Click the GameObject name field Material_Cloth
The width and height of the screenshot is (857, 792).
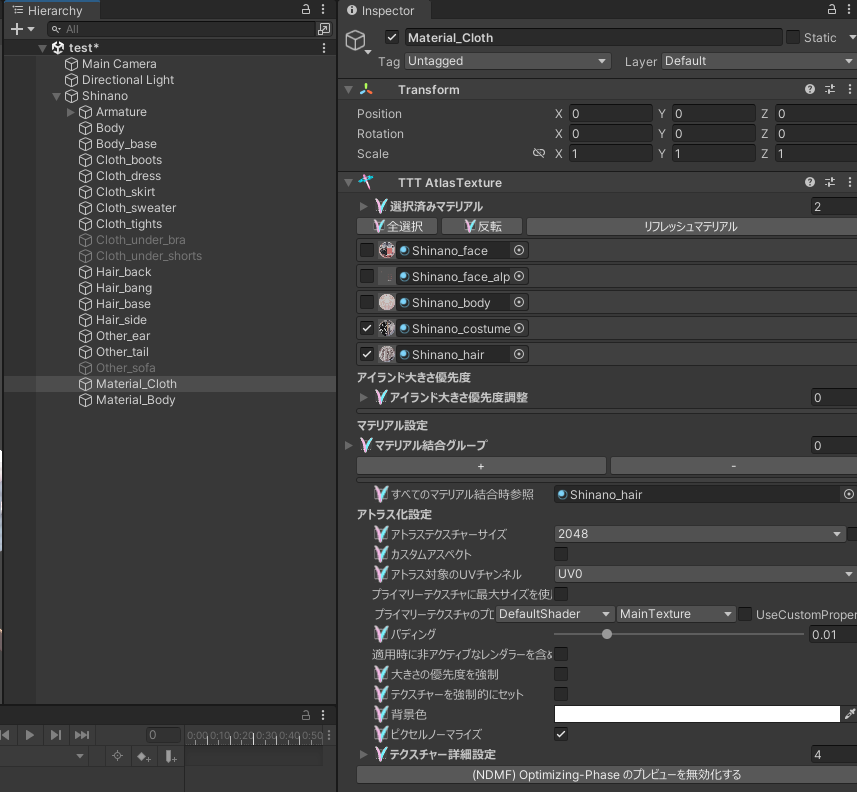pos(593,37)
